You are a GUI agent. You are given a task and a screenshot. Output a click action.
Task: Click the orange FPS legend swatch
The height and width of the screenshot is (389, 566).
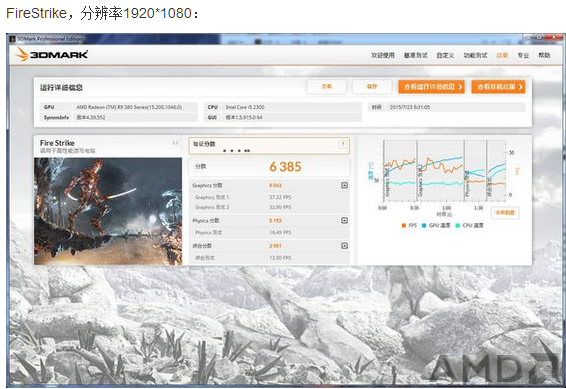404,226
